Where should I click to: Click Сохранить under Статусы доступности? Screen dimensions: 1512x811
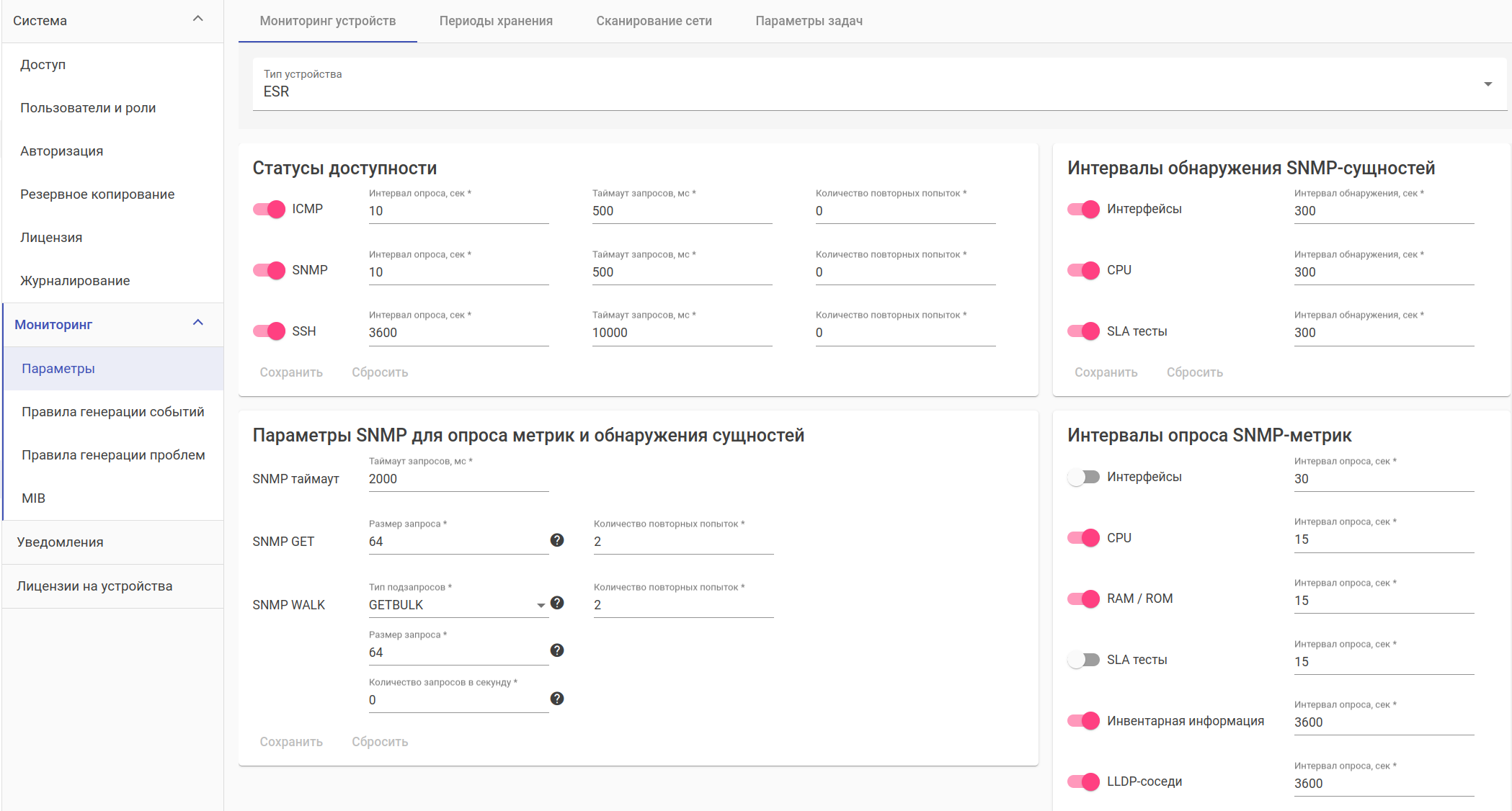click(291, 372)
